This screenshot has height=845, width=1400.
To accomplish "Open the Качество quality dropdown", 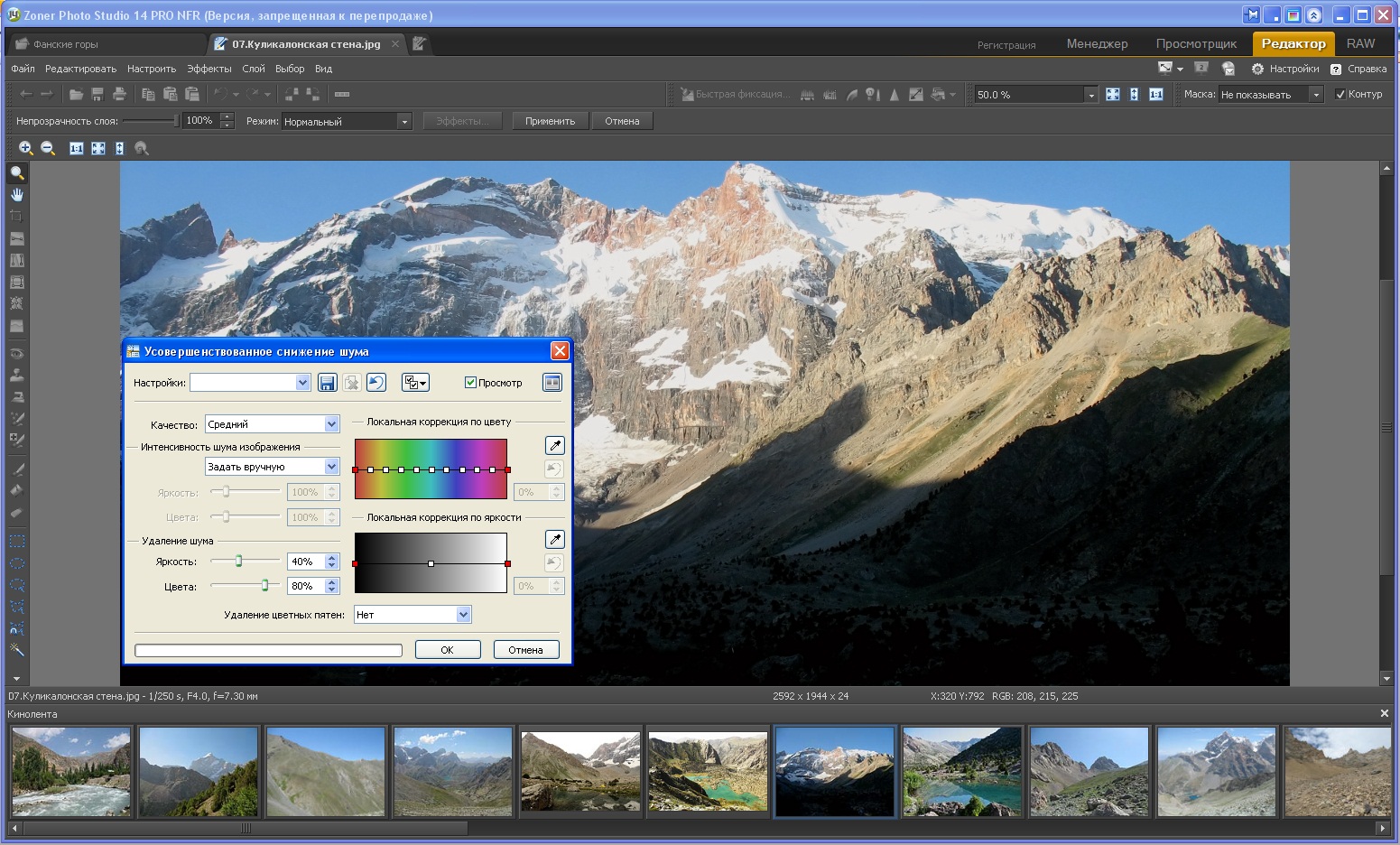I will pos(273,424).
